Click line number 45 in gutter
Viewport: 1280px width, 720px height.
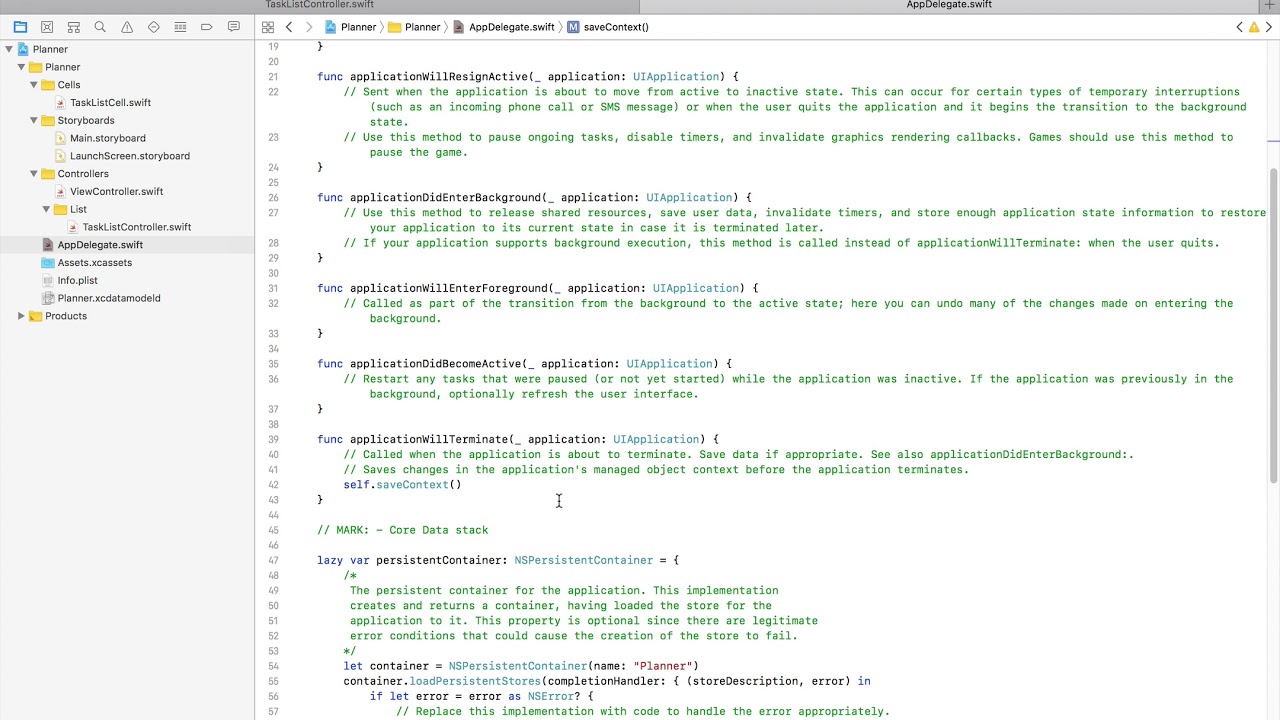click(x=274, y=530)
